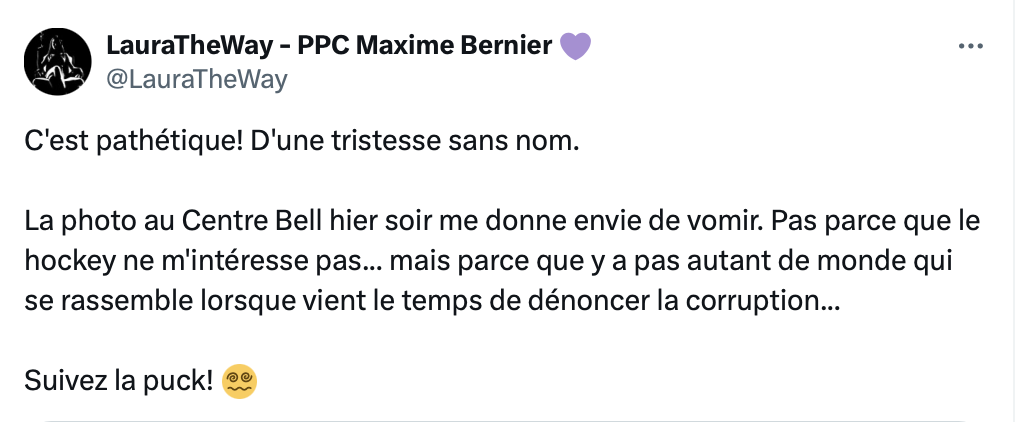Open the @LauraTheWay handle link
The width and height of the screenshot is (1018, 422).
click(x=196, y=79)
